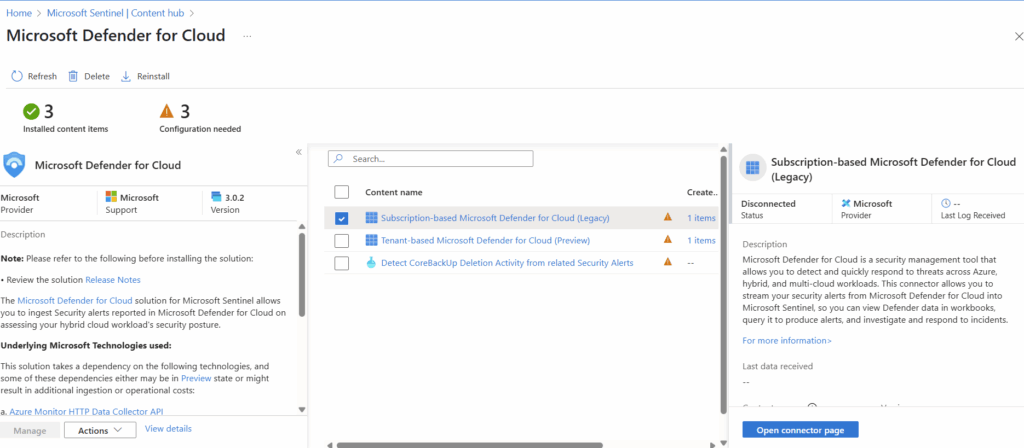Click the green installed items checkmark icon
This screenshot has height=448, width=1024.
tap(31, 112)
